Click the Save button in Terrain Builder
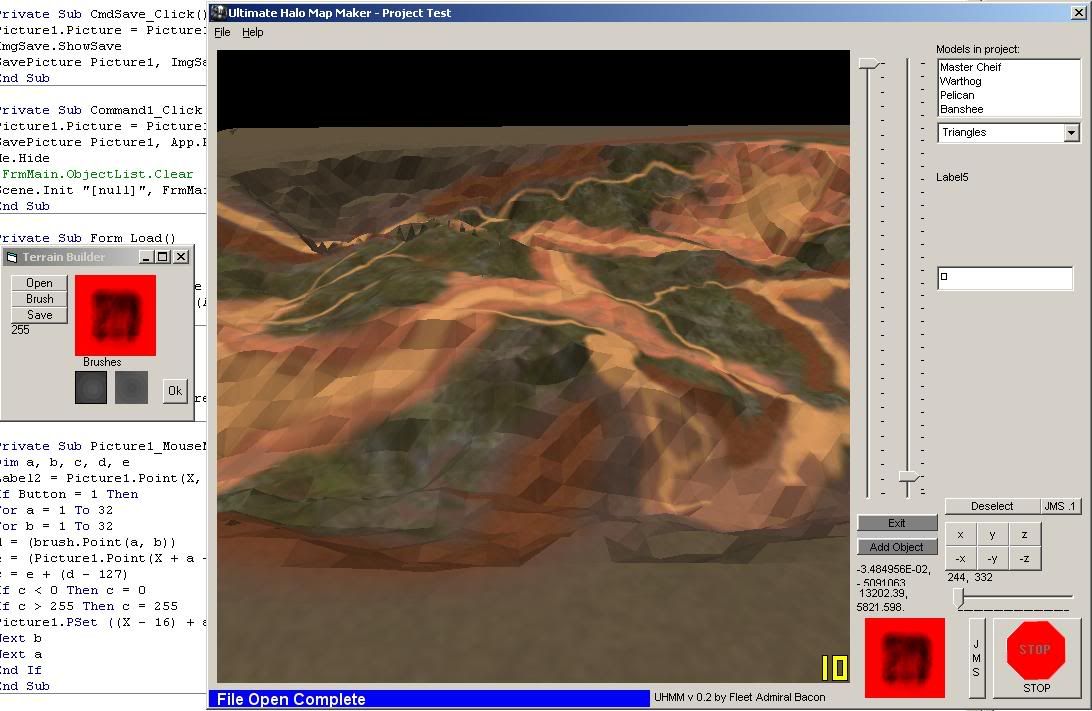The height and width of the screenshot is (711, 1092). point(39,315)
